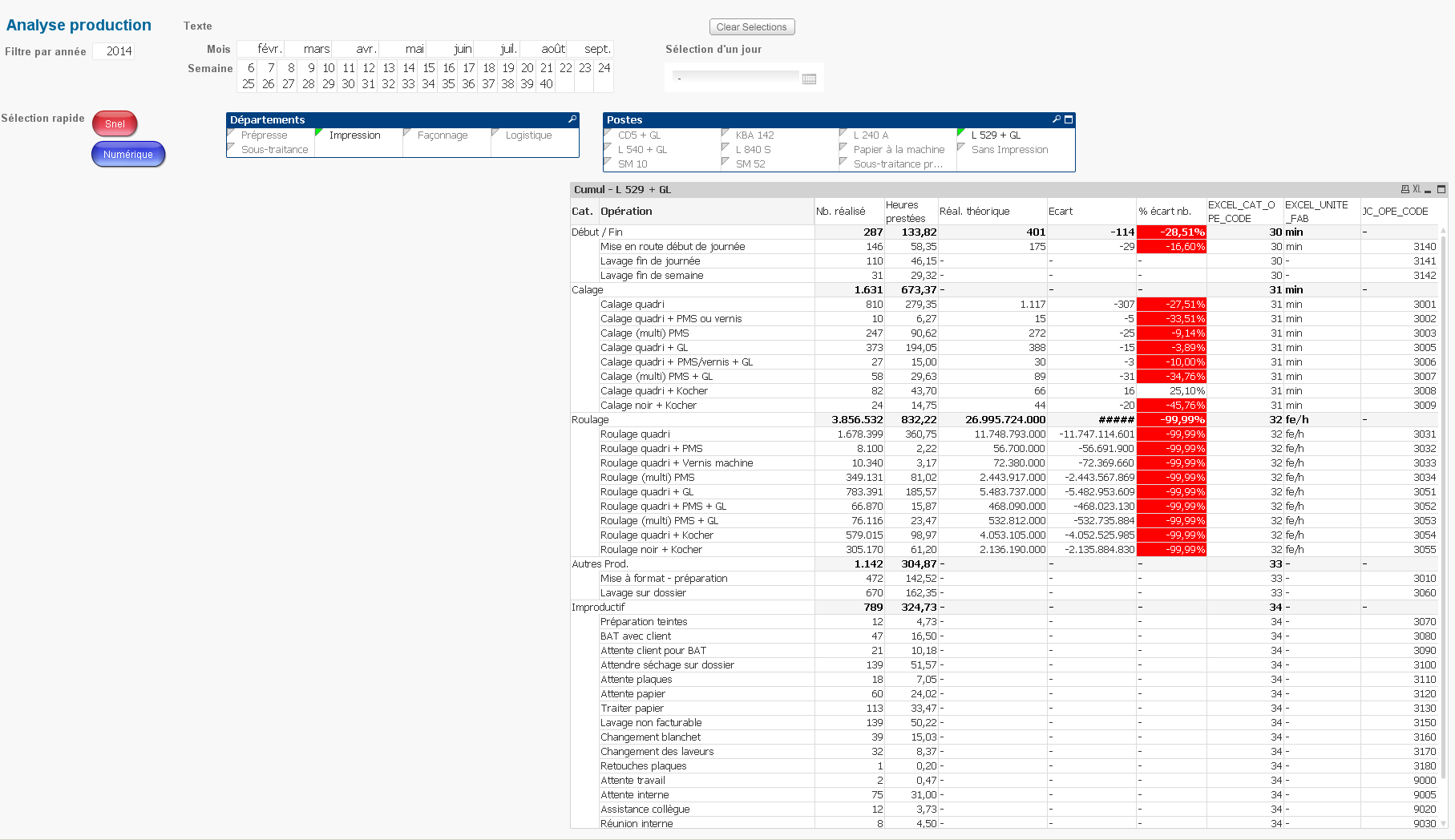Maximize the Cumul - L 529 + GL table

[1441, 190]
